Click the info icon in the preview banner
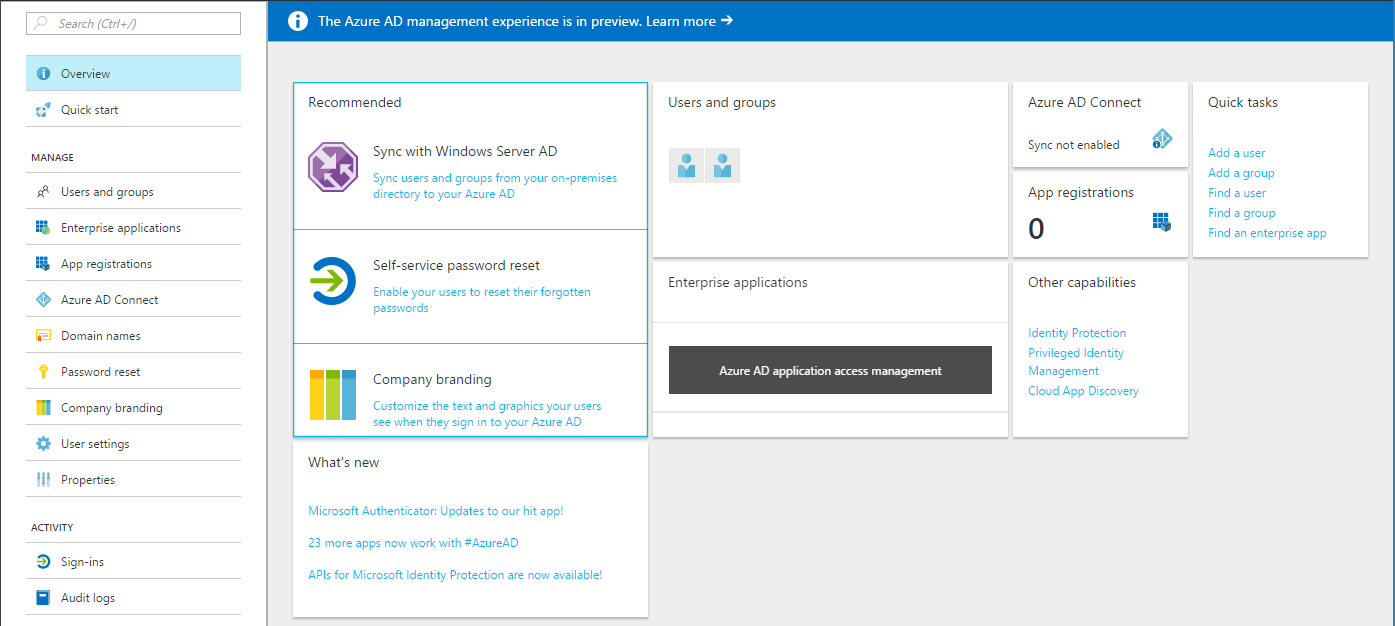This screenshot has height=626, width=1395. click(x=297, y=21)
